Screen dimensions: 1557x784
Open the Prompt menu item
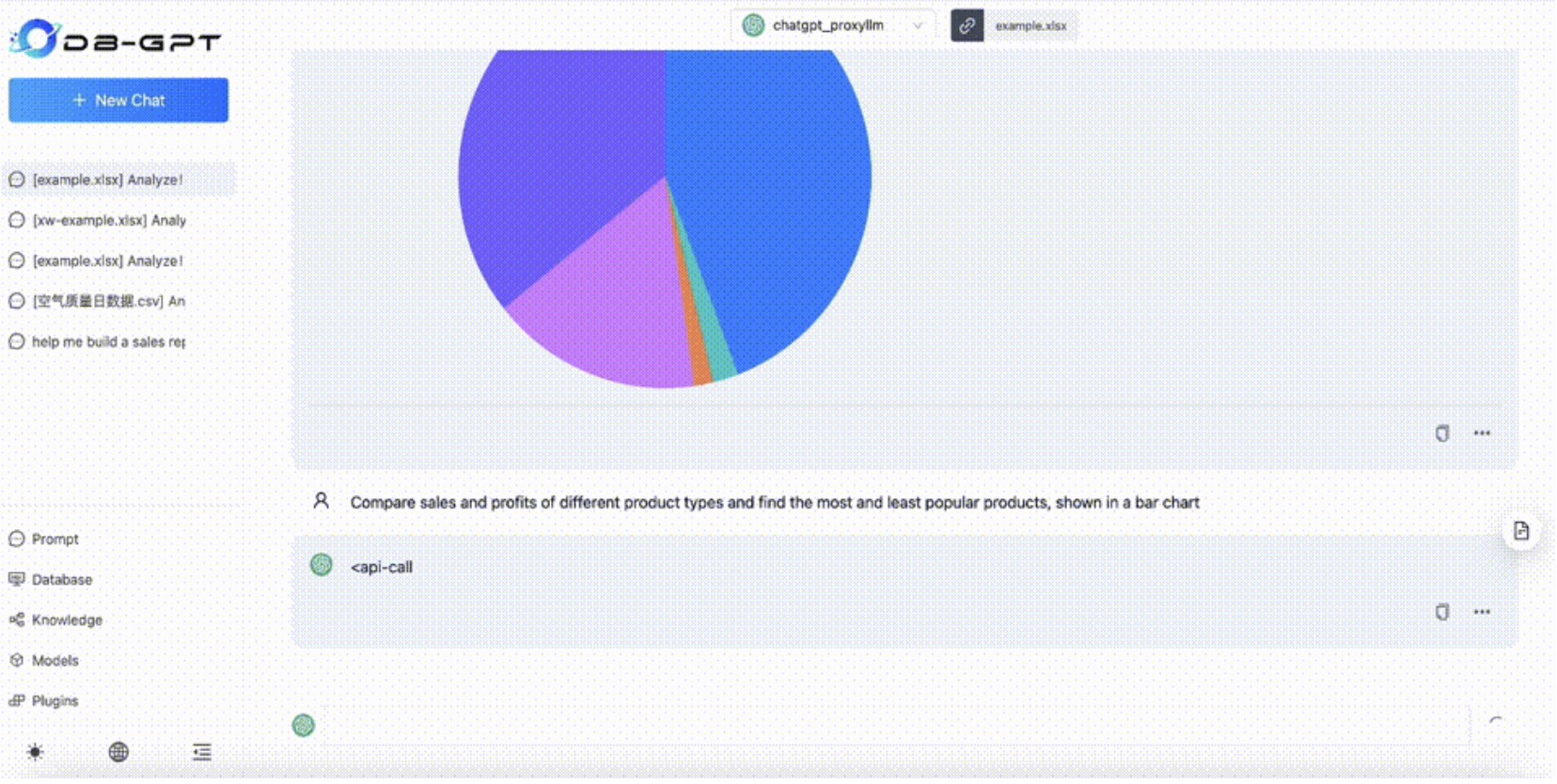click(55, 540)
